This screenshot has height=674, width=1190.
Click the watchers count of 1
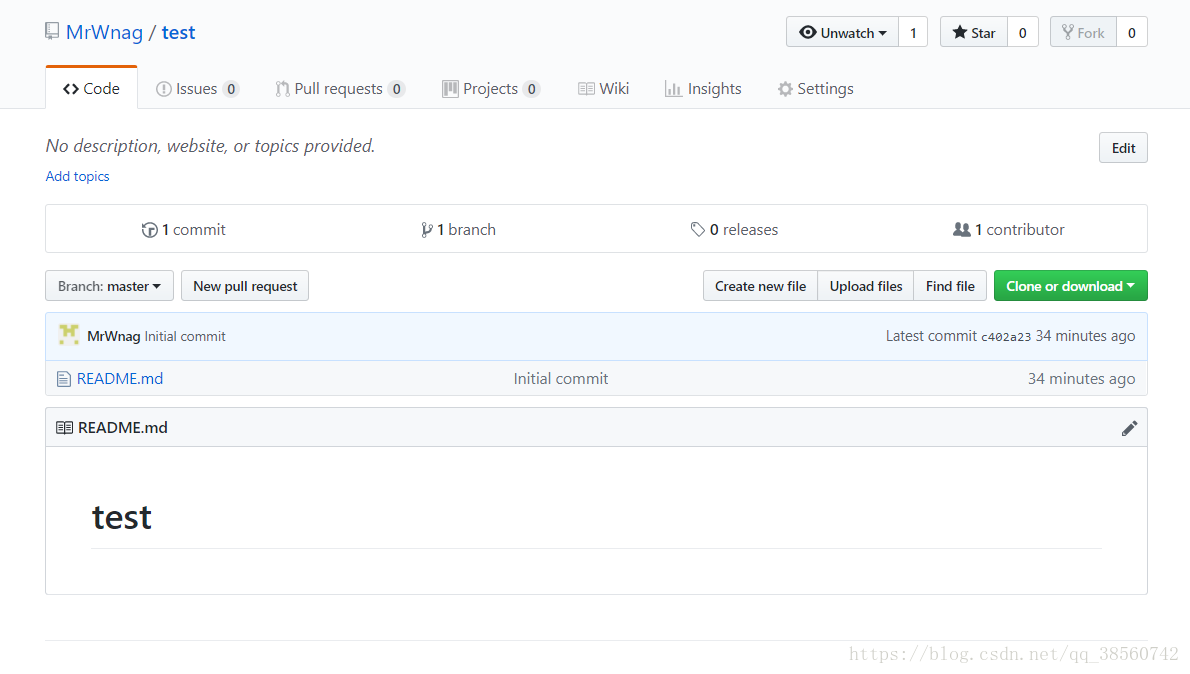click(x=913, y=33)
